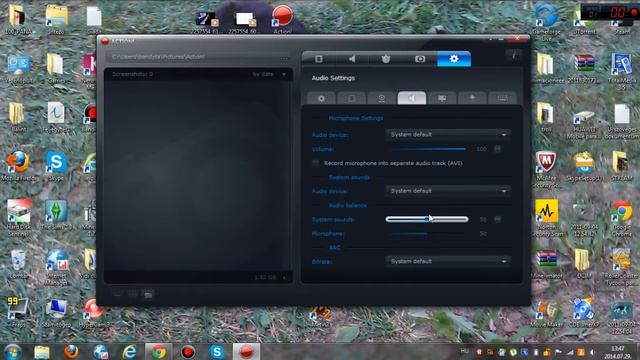Image resolution: width=640 pixels, height=360 pixels.
Task: Expand the AAC Bitrate dropdown
Action: pyautogui.click(x=448, y=261)
